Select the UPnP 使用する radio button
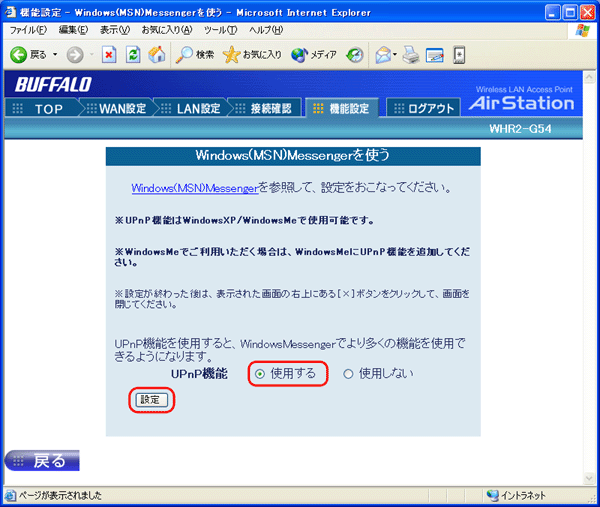The width and height of the screenshot is (600, 507). click(260, 374)
